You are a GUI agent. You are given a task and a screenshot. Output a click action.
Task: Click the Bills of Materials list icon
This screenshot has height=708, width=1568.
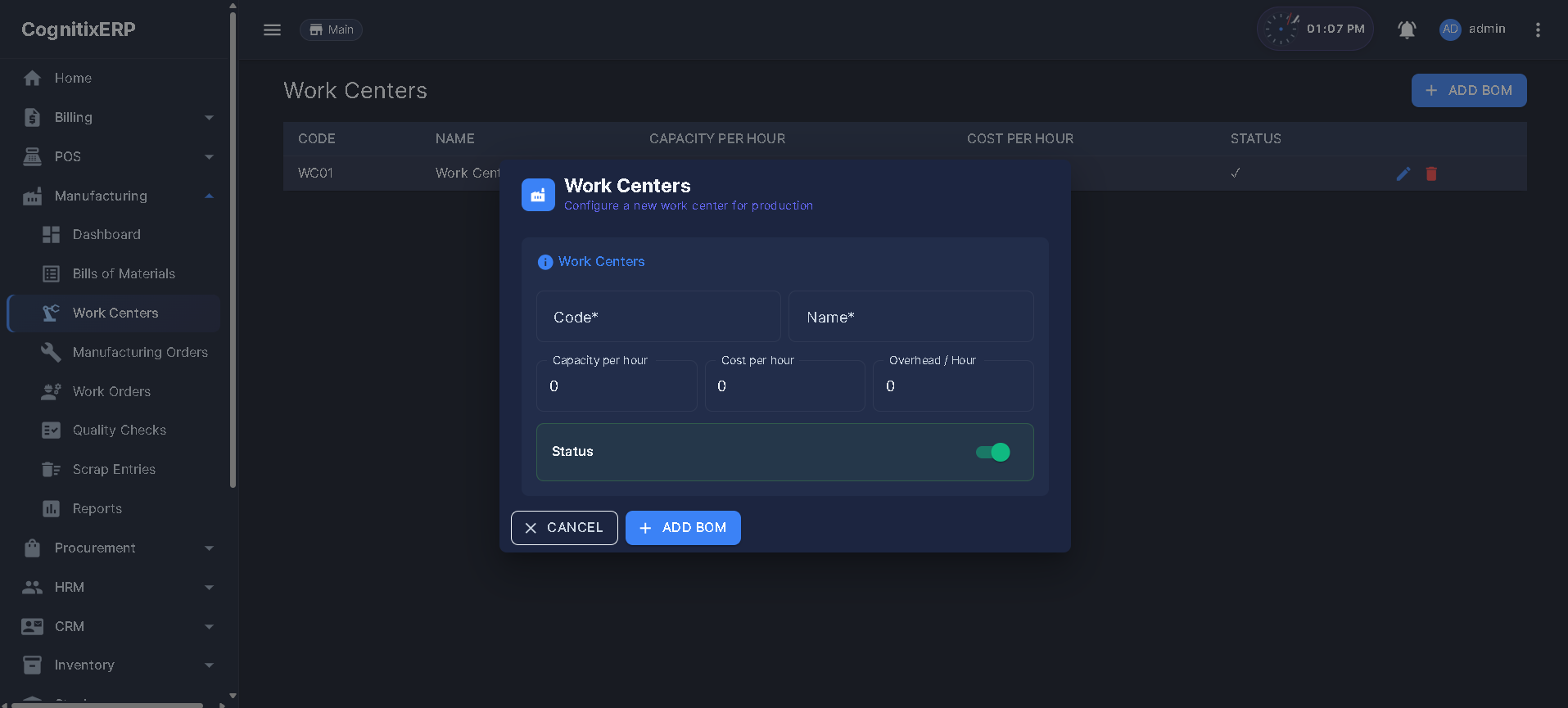point(51,273)
